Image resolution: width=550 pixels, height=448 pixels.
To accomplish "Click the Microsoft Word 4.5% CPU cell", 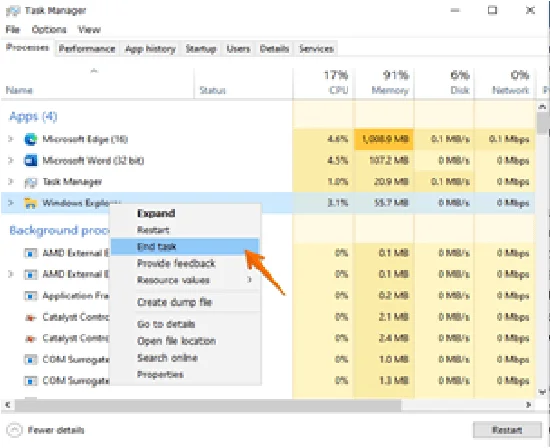I will coord(322,161).
